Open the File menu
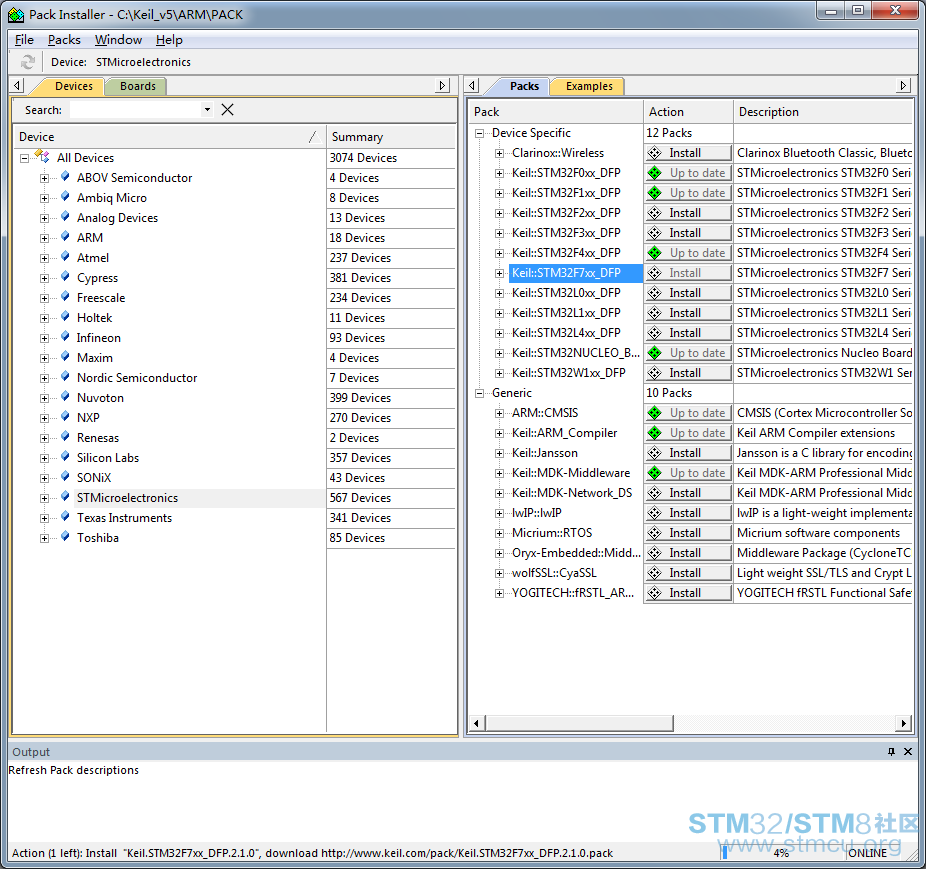This screenshot has height=869, width=926. (24, 40)
